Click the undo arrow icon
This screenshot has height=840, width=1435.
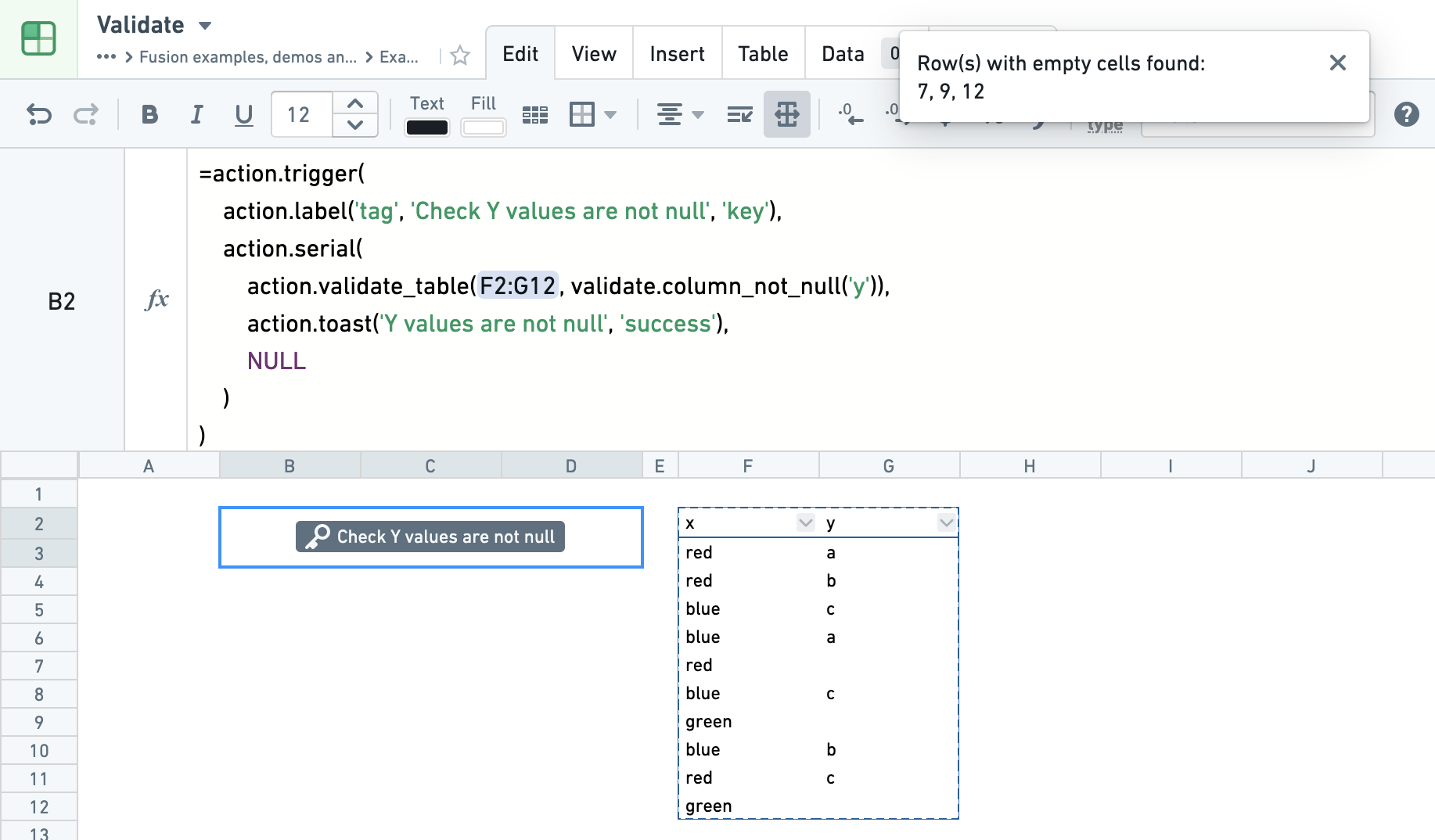[39, 115]
